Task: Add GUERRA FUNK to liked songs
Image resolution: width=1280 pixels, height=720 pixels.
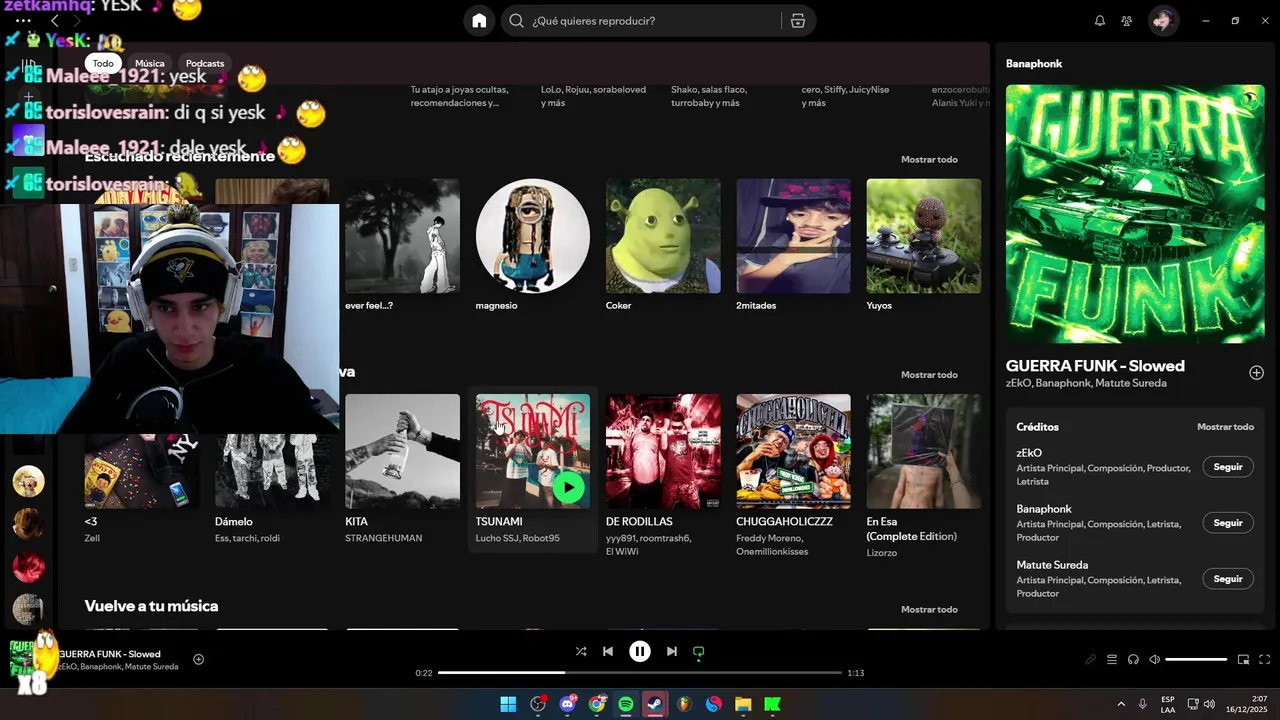Action: [1256, 373]
